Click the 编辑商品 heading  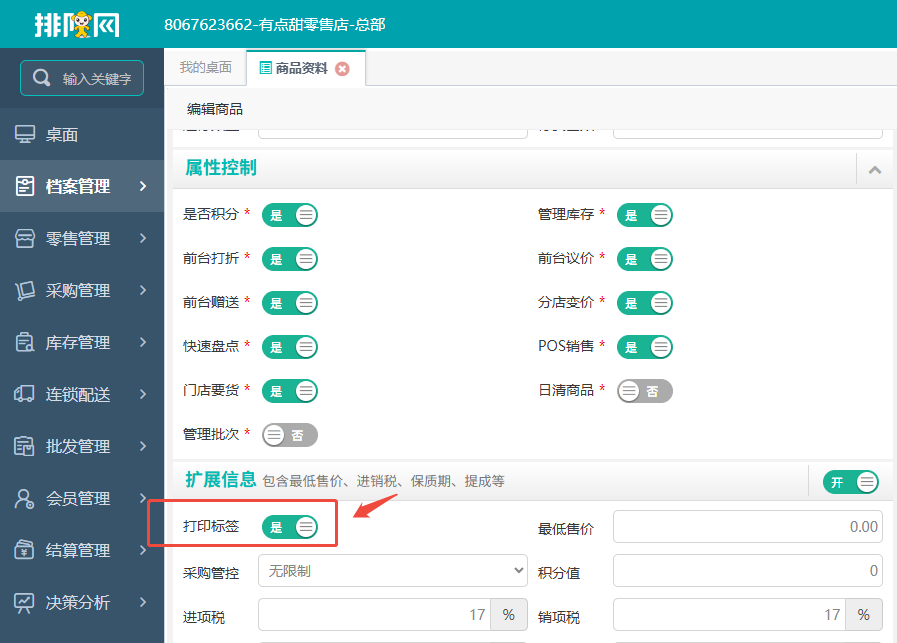click(215, 109)
